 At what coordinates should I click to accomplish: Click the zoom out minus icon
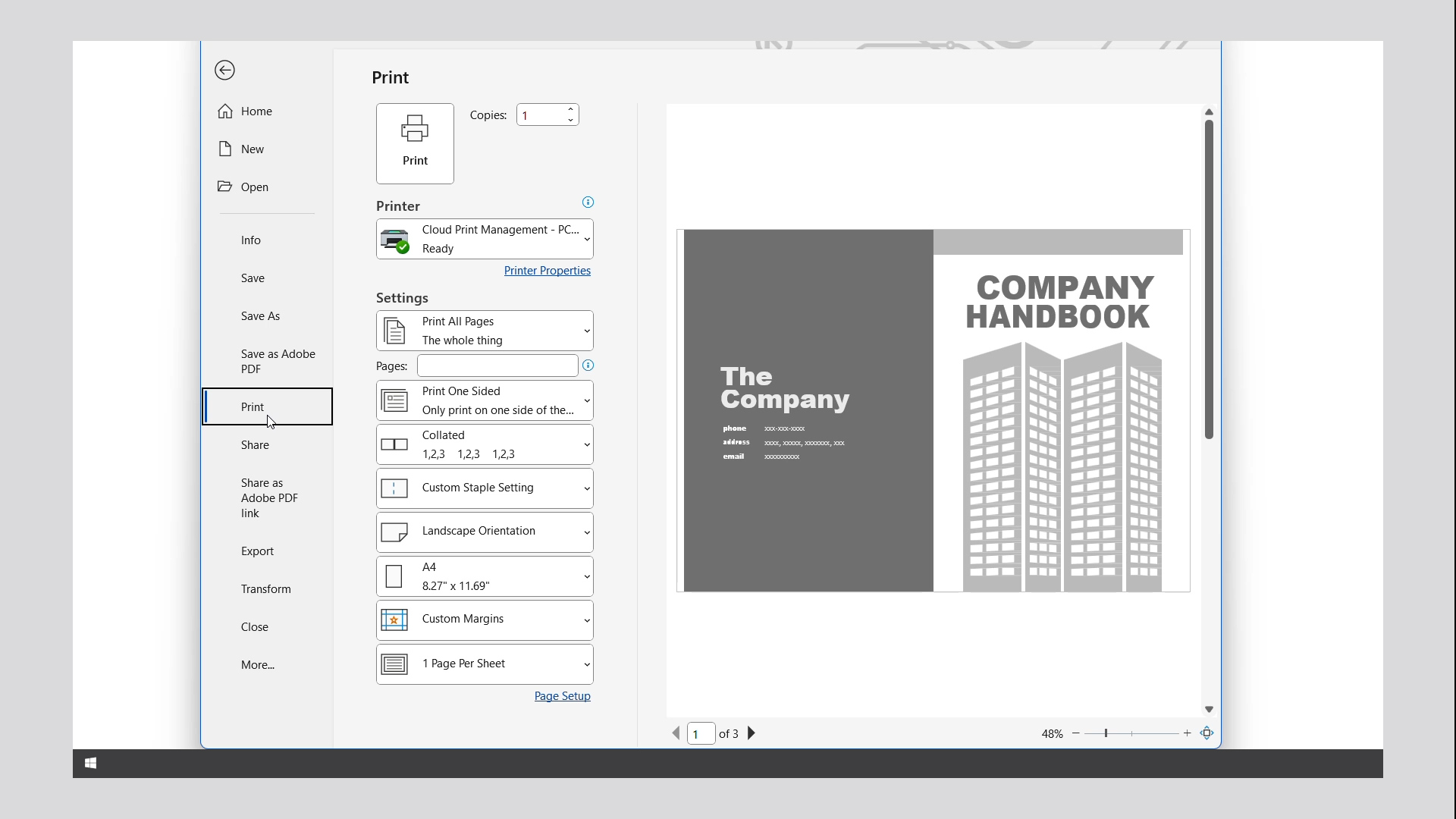click(x=1075, y=733)
